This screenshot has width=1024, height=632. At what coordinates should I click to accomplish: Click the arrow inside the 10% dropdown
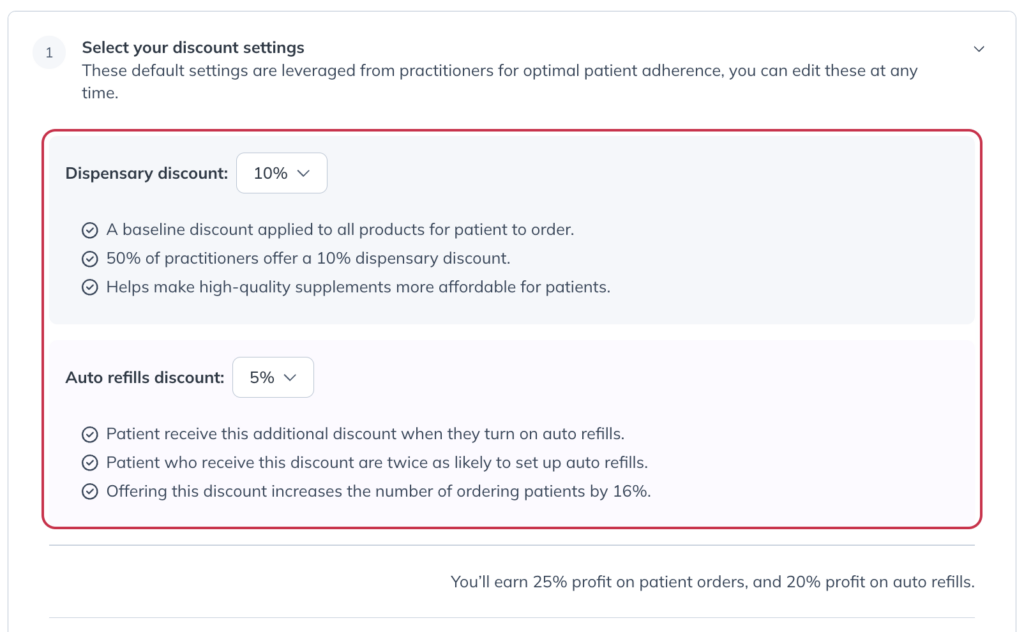click(303, 174)
